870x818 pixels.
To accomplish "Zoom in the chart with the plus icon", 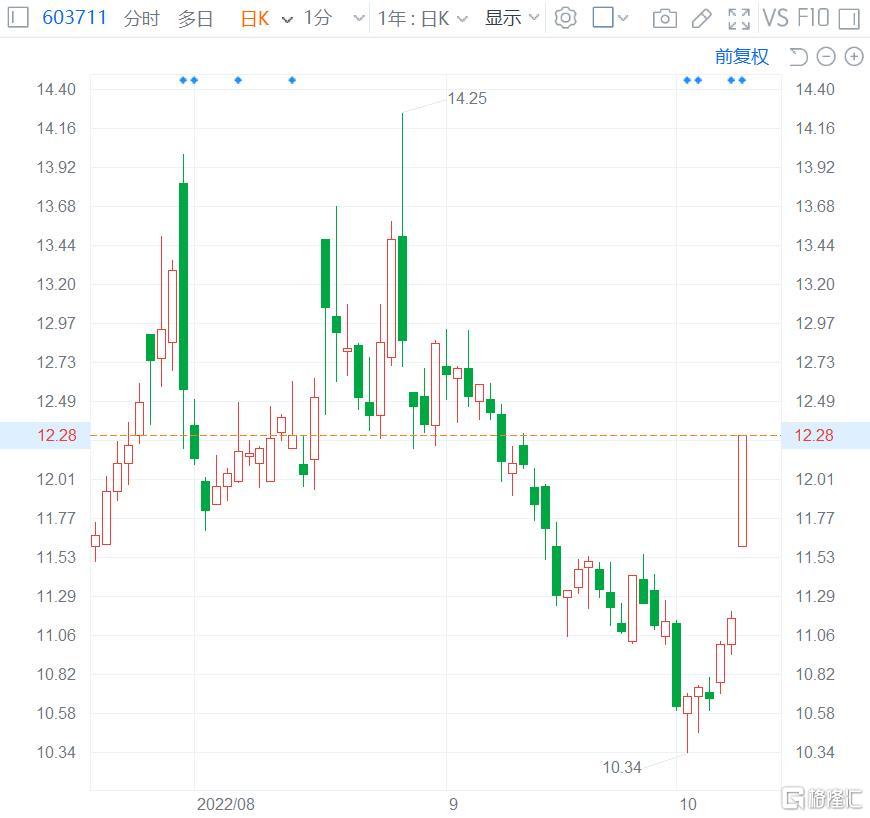I will [854, 57].
